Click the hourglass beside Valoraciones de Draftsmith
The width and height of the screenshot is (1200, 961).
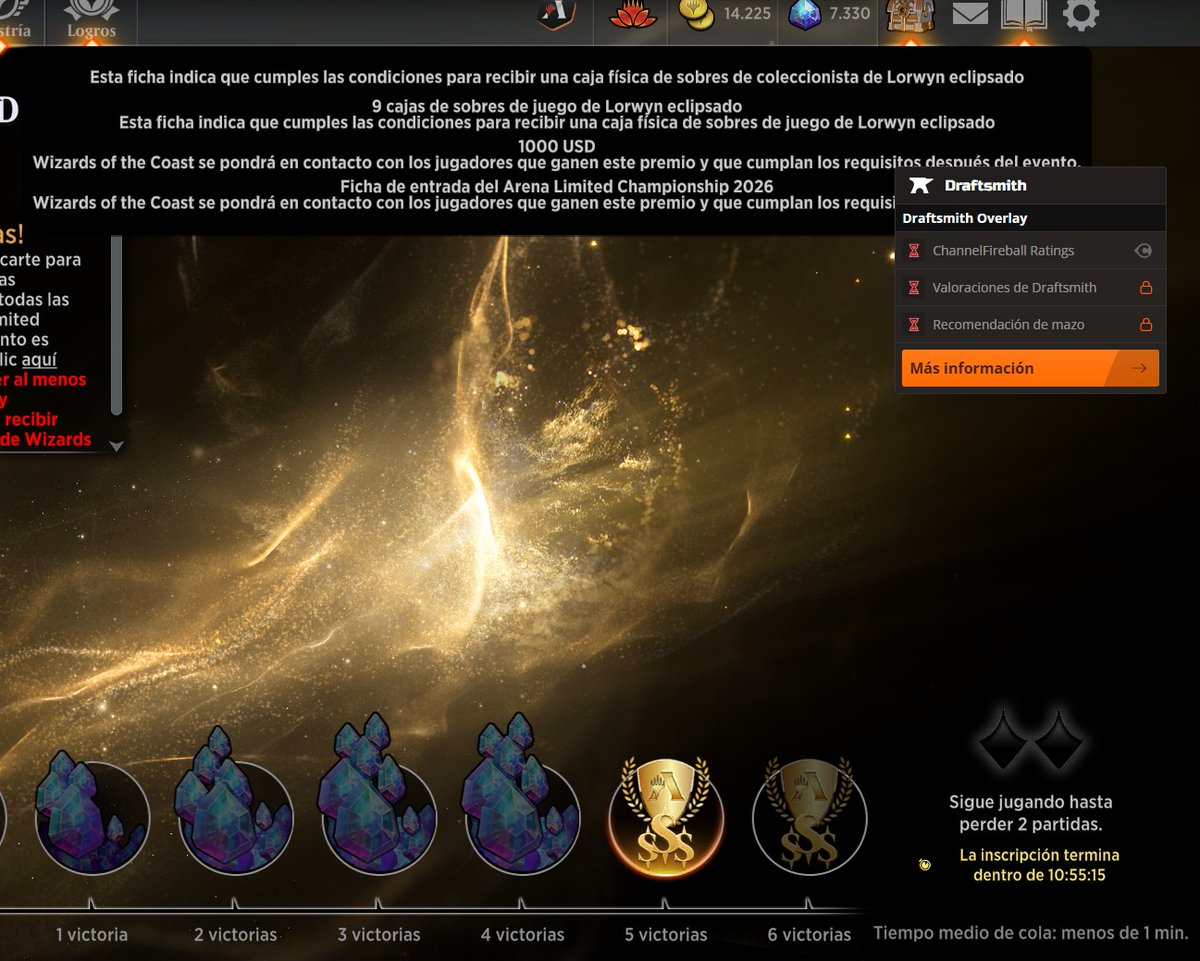coord(913,288)
